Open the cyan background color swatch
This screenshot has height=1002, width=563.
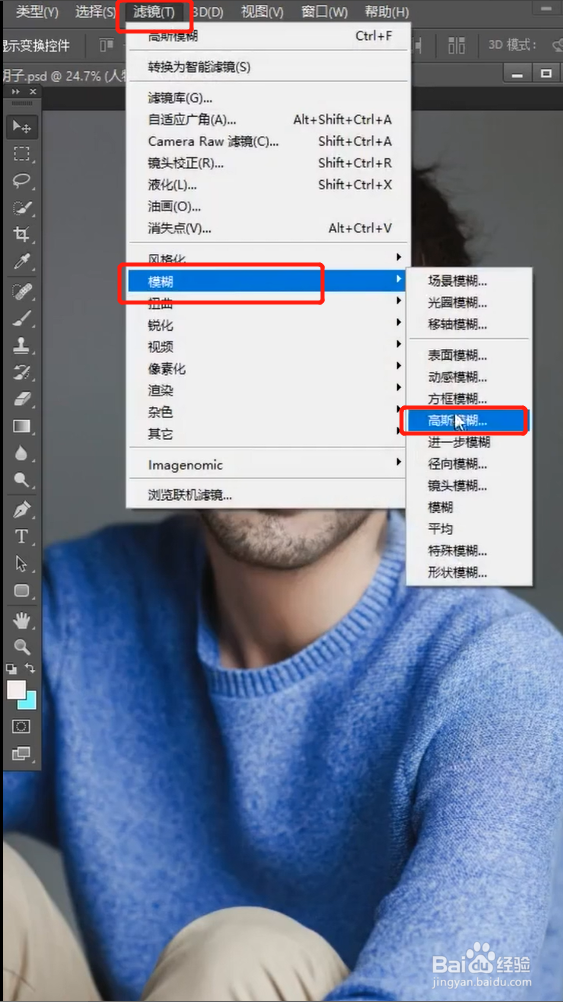point(29,702)
